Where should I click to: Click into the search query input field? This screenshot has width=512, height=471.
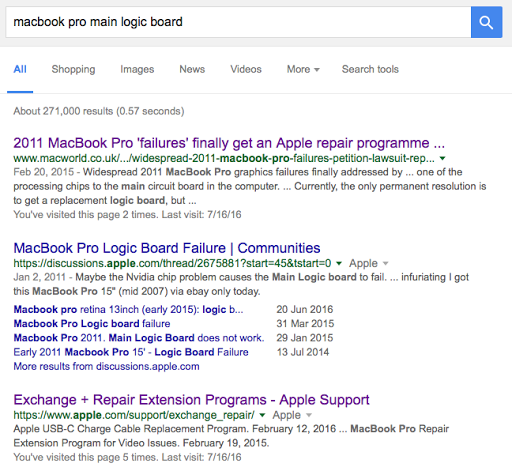point(238,22)
